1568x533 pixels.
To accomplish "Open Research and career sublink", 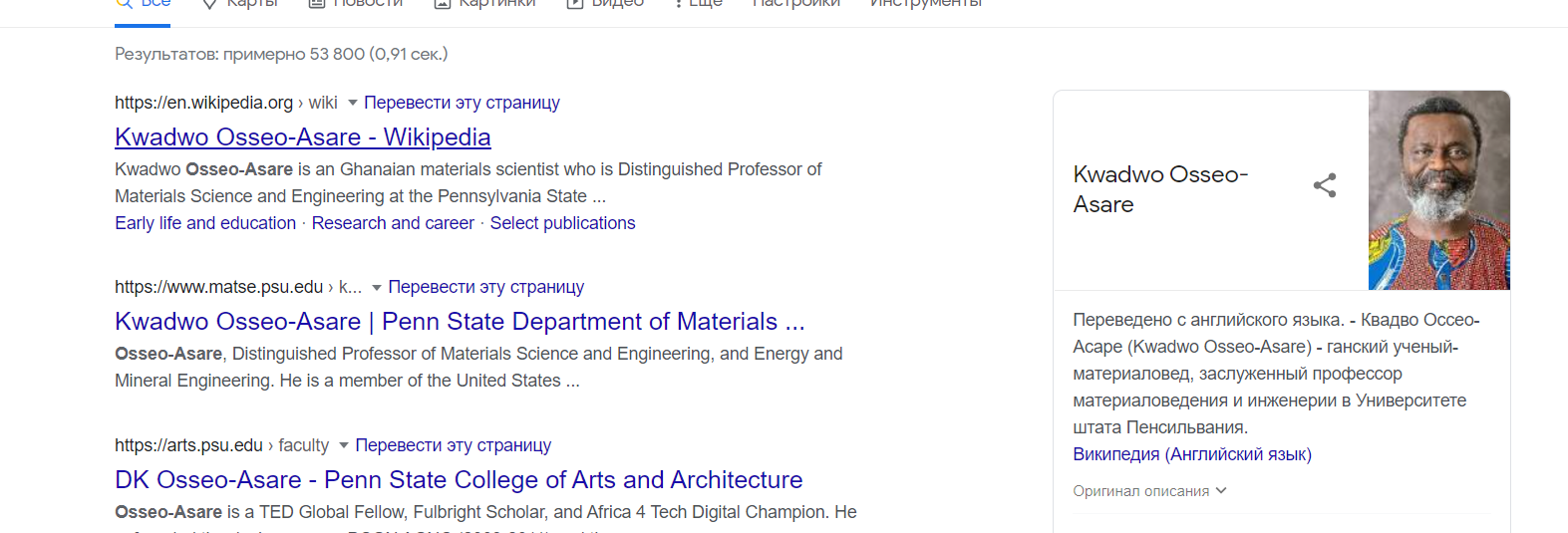I will click(x=393, y=223).
